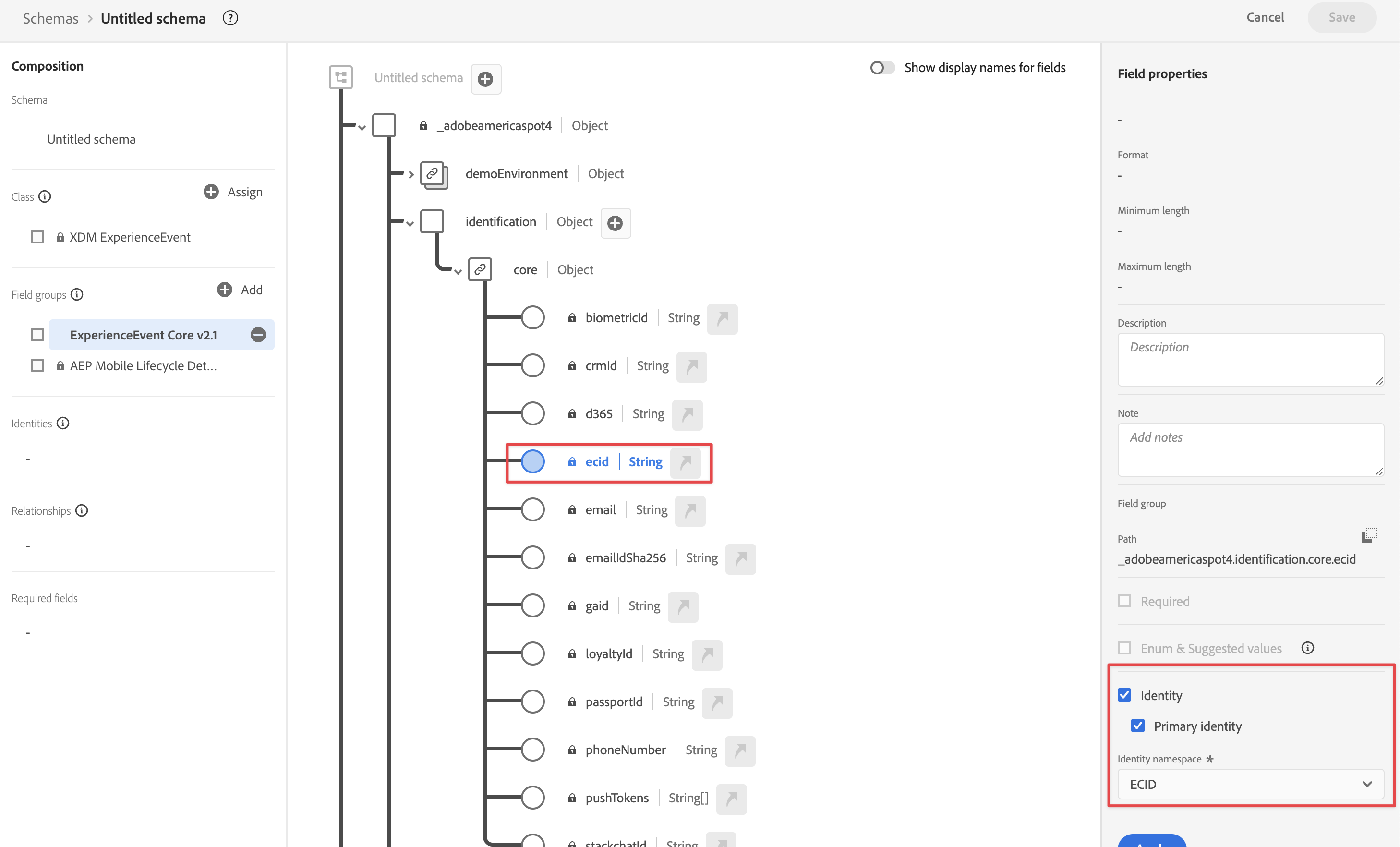This screenshot has width=1400, height=847.
Task: Collapse the core object node
Action: click(x=458, y=272)
